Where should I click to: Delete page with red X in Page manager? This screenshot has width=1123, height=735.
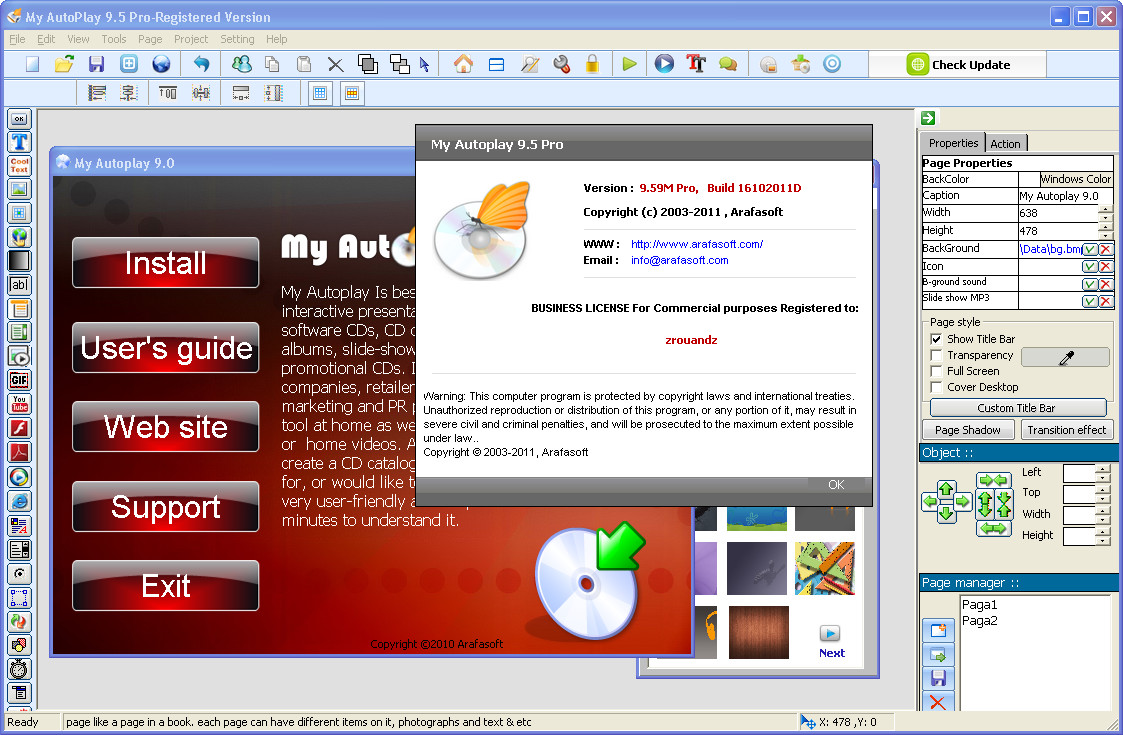938,703
